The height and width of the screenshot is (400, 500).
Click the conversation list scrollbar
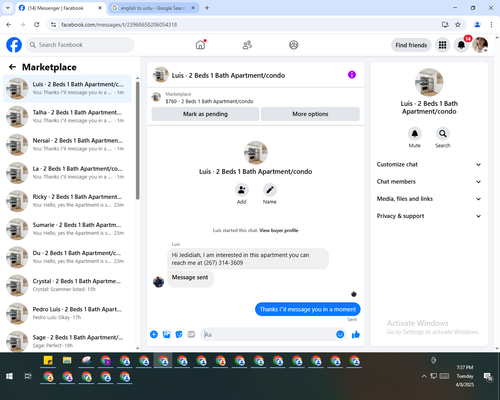point(137,140)
